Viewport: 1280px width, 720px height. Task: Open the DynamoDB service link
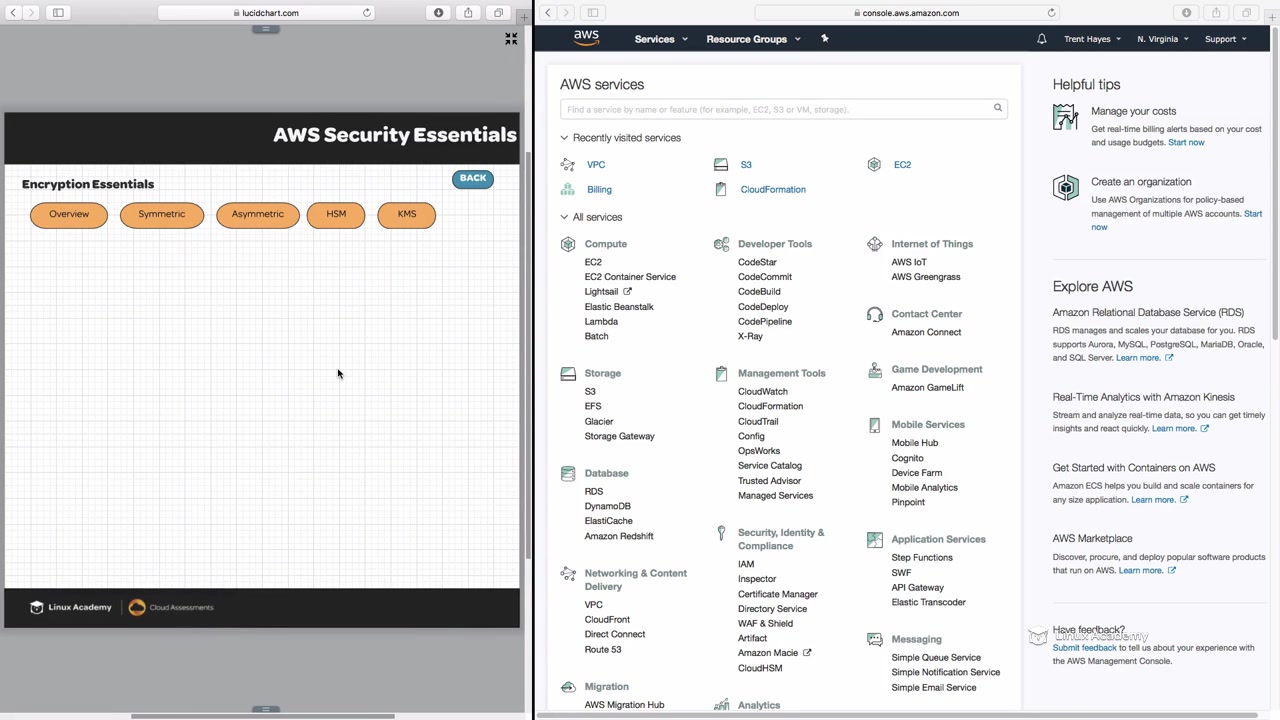coord(608,506)
